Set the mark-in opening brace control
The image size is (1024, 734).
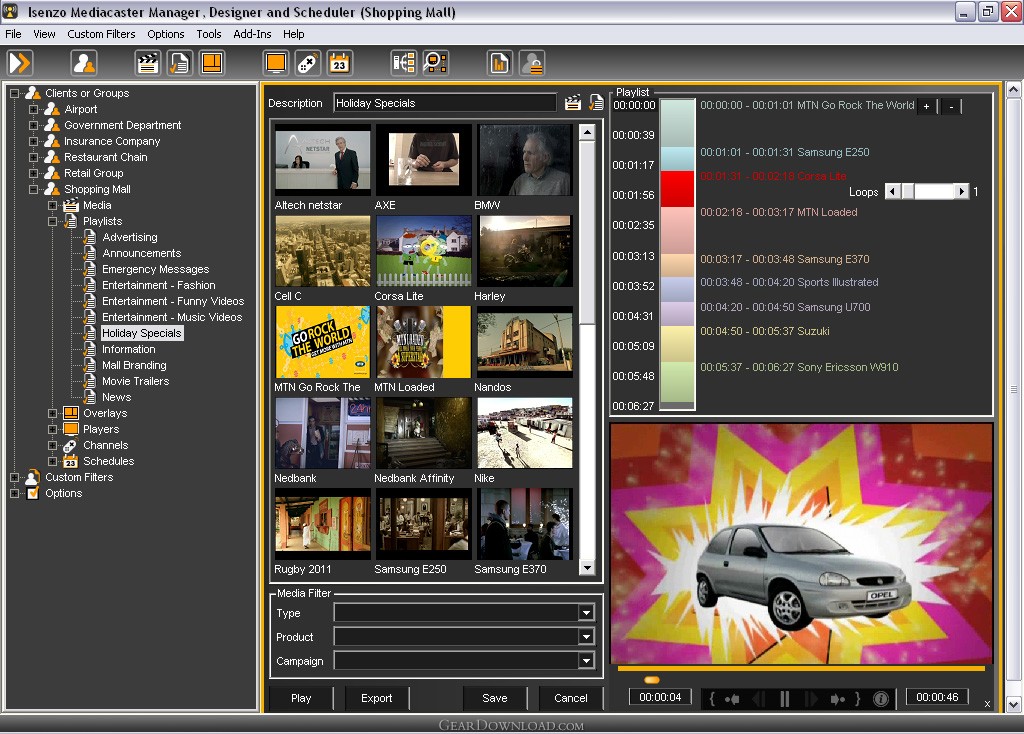(x=712, y=699)
